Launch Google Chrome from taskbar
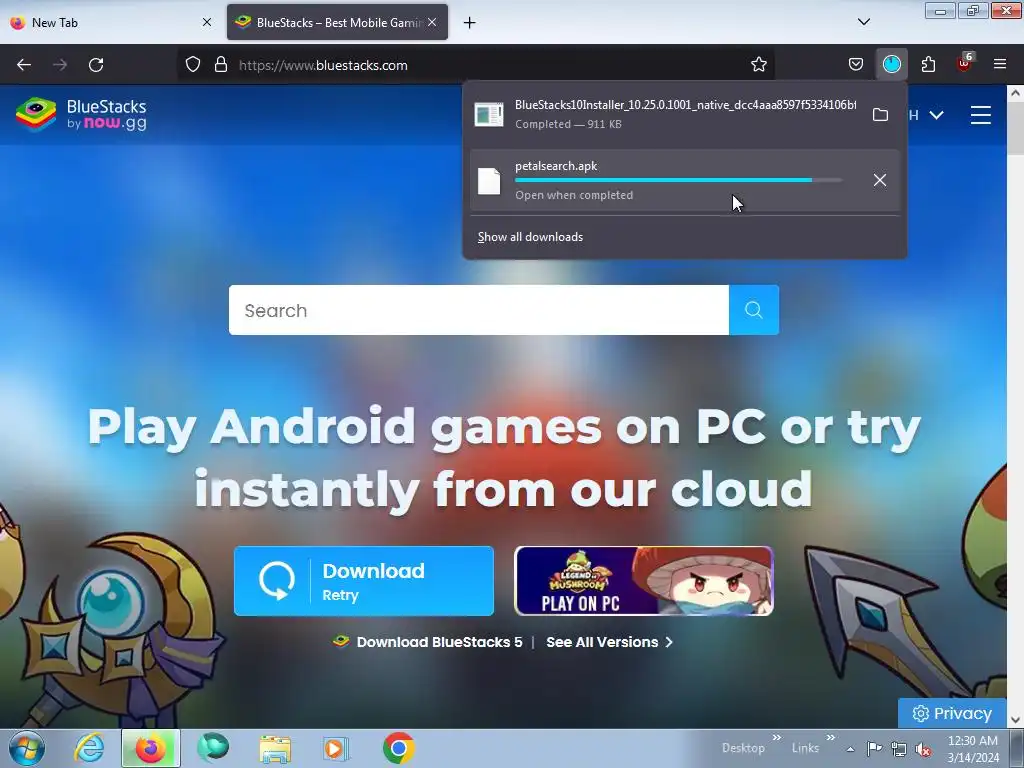 tap(398, 748)
